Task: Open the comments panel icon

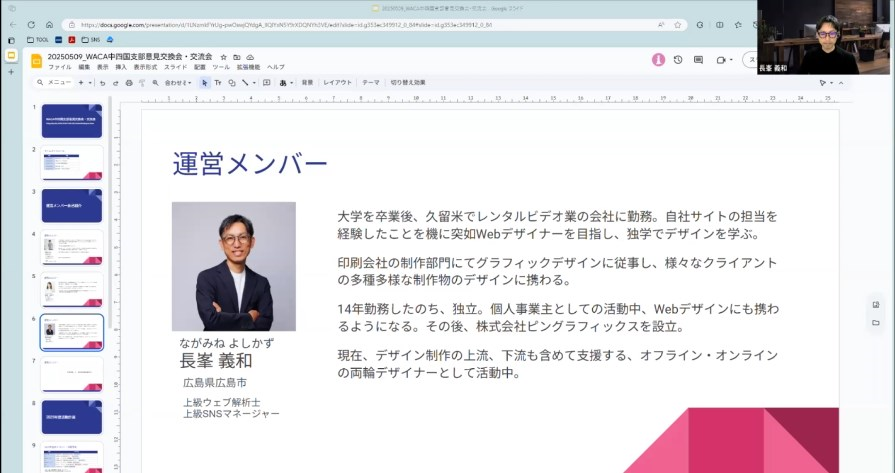Action: click(698, 60)
